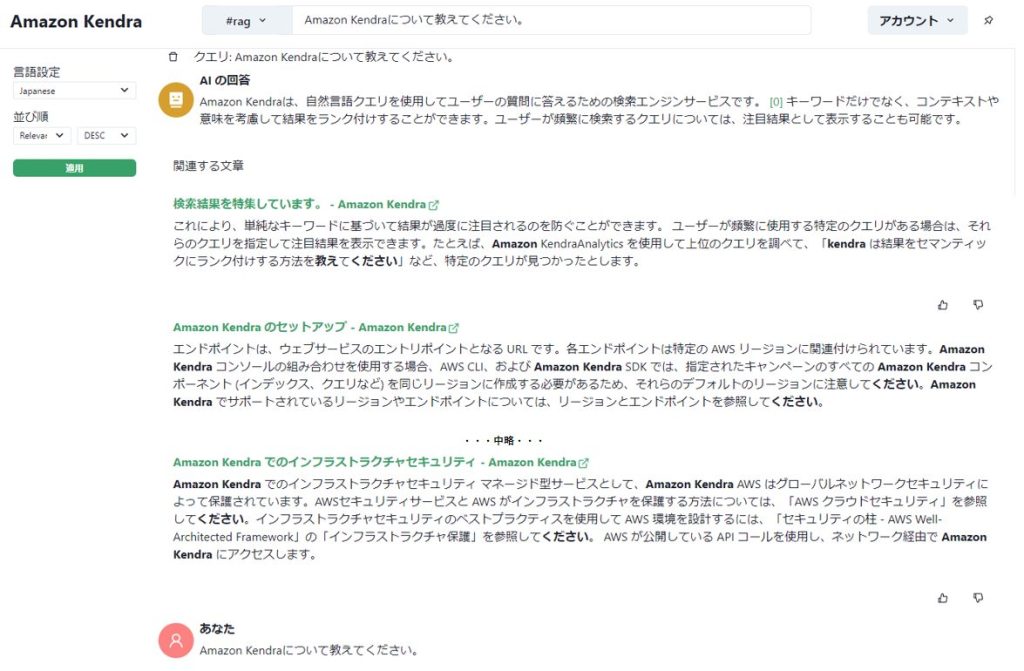Open the アカウント account menu
The height and width of the screenshot is (671, 1024).
[917, 20]
